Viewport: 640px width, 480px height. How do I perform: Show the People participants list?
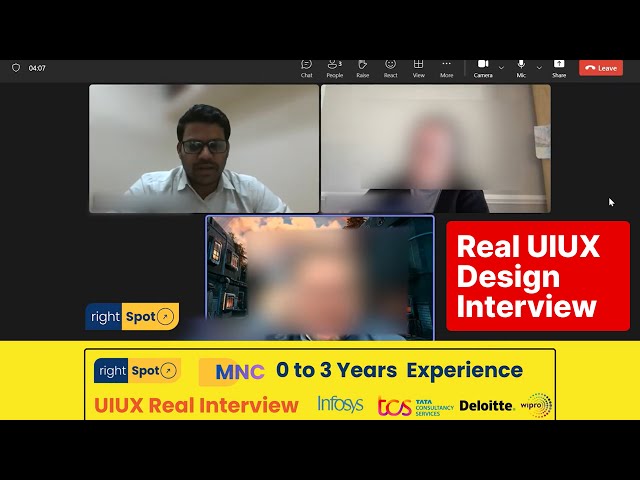[335, 69]
